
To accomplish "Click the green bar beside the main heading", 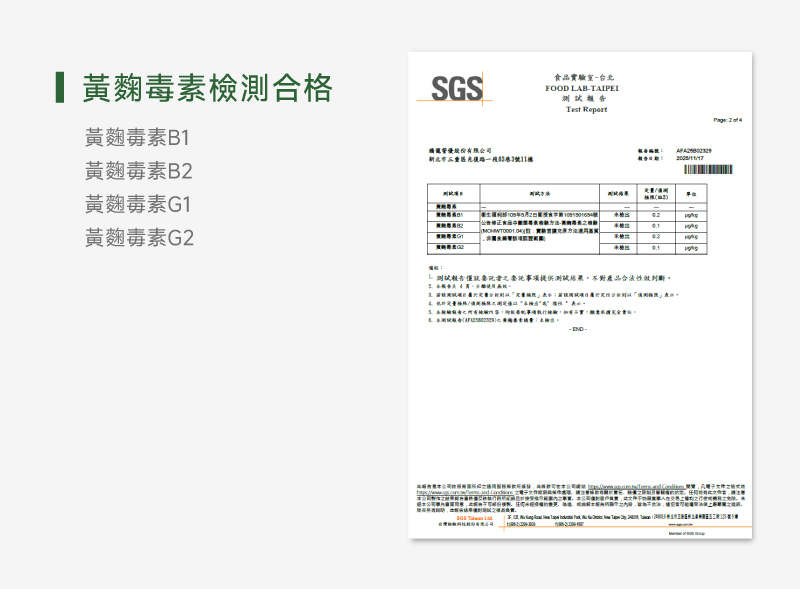I will coord(60,88).
